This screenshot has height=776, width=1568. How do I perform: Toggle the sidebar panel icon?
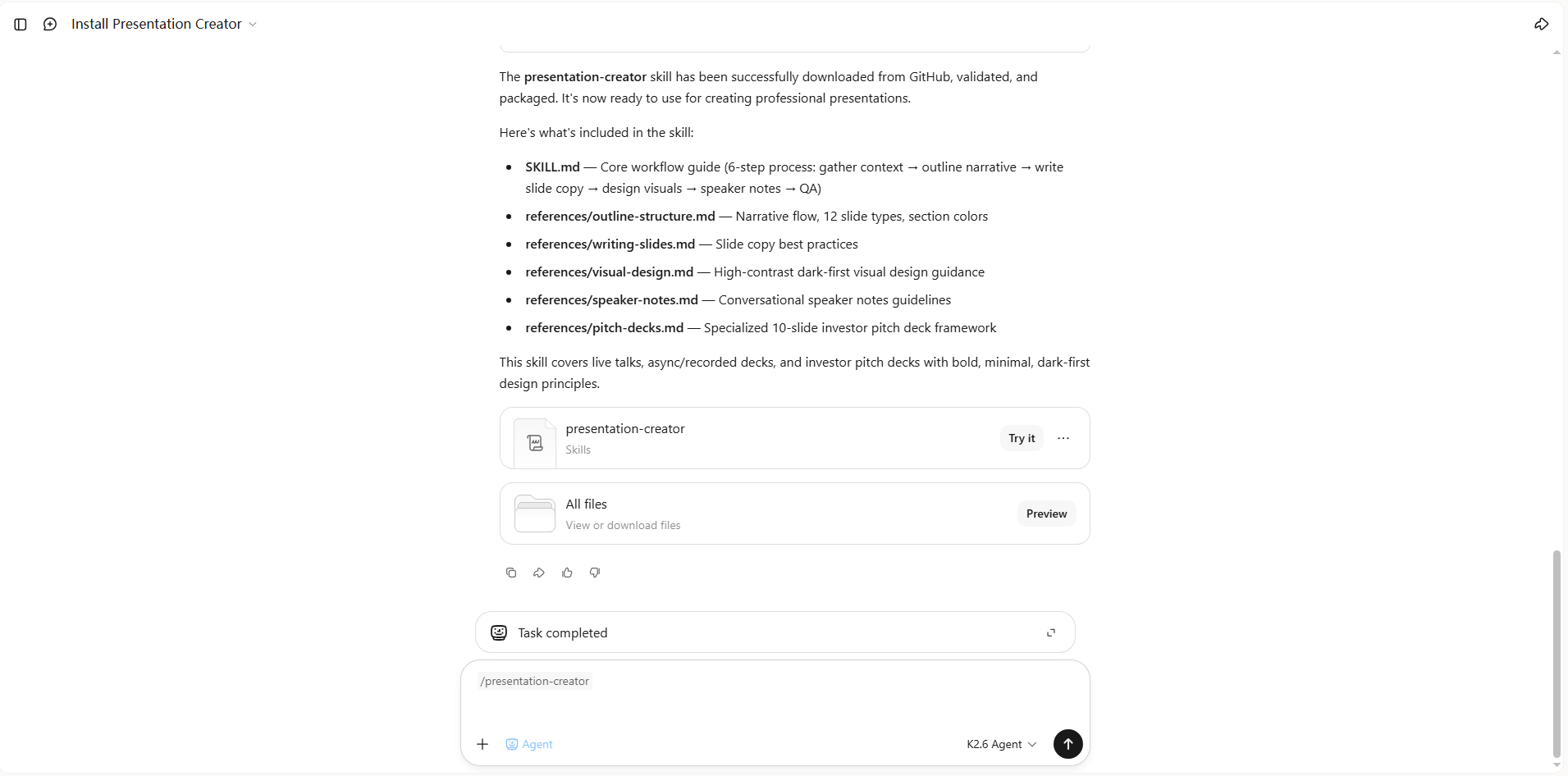click(21, 25)
